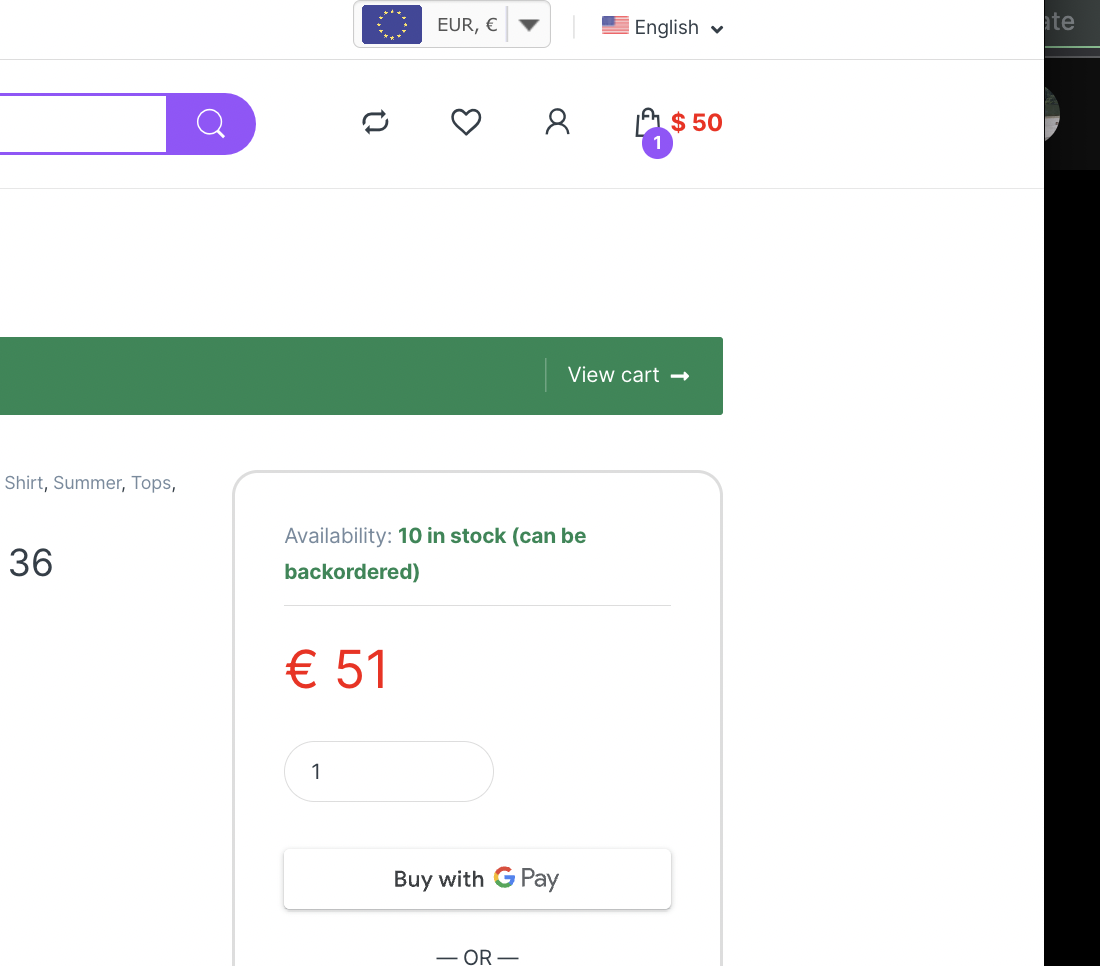Click inside the purple search box
This screenshot has height=966, width=1100.
80,124
